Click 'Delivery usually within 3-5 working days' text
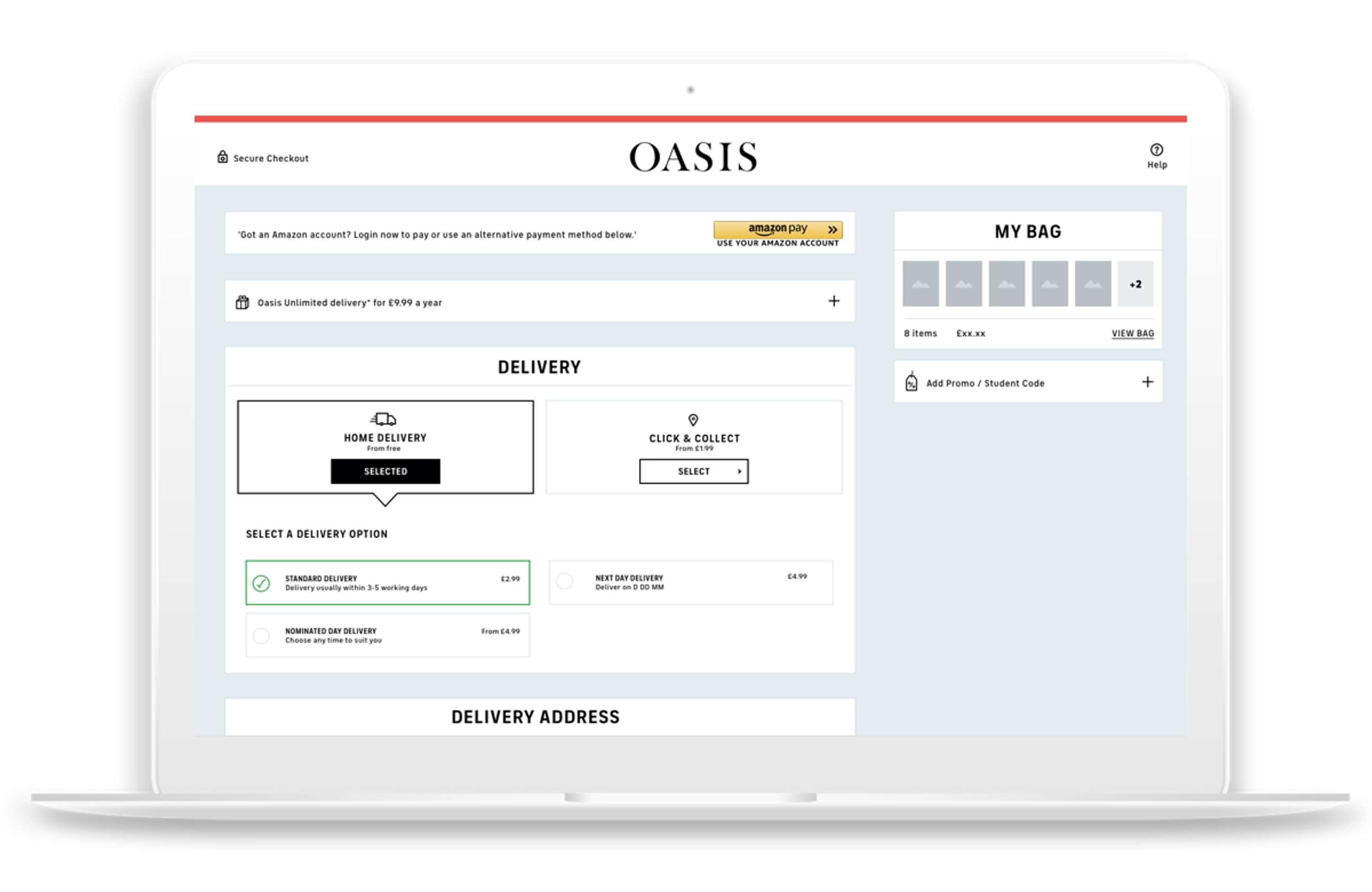Viewport: 1372px width, 892px height. pos(356,587)
